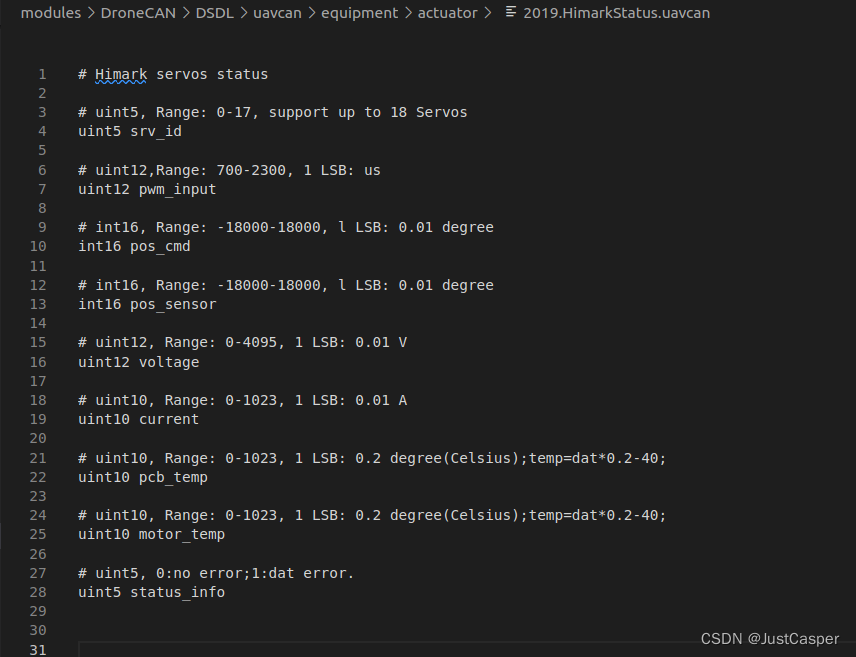The width and height of the screenshot is (856, 657).
Task: Click the uint12 pwm_input line
Action: click(x=147, y=190)
